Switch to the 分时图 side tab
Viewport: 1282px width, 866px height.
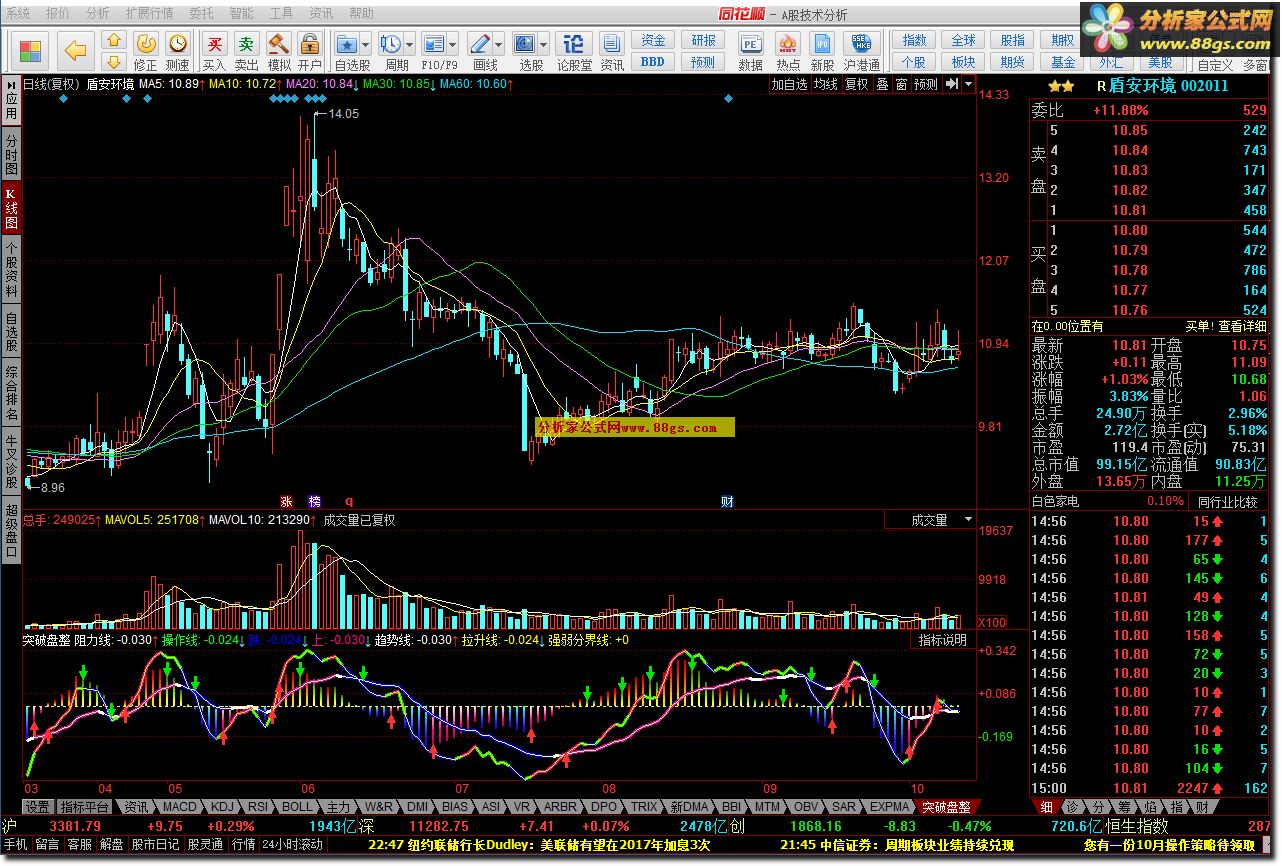(x=11, y=152)
